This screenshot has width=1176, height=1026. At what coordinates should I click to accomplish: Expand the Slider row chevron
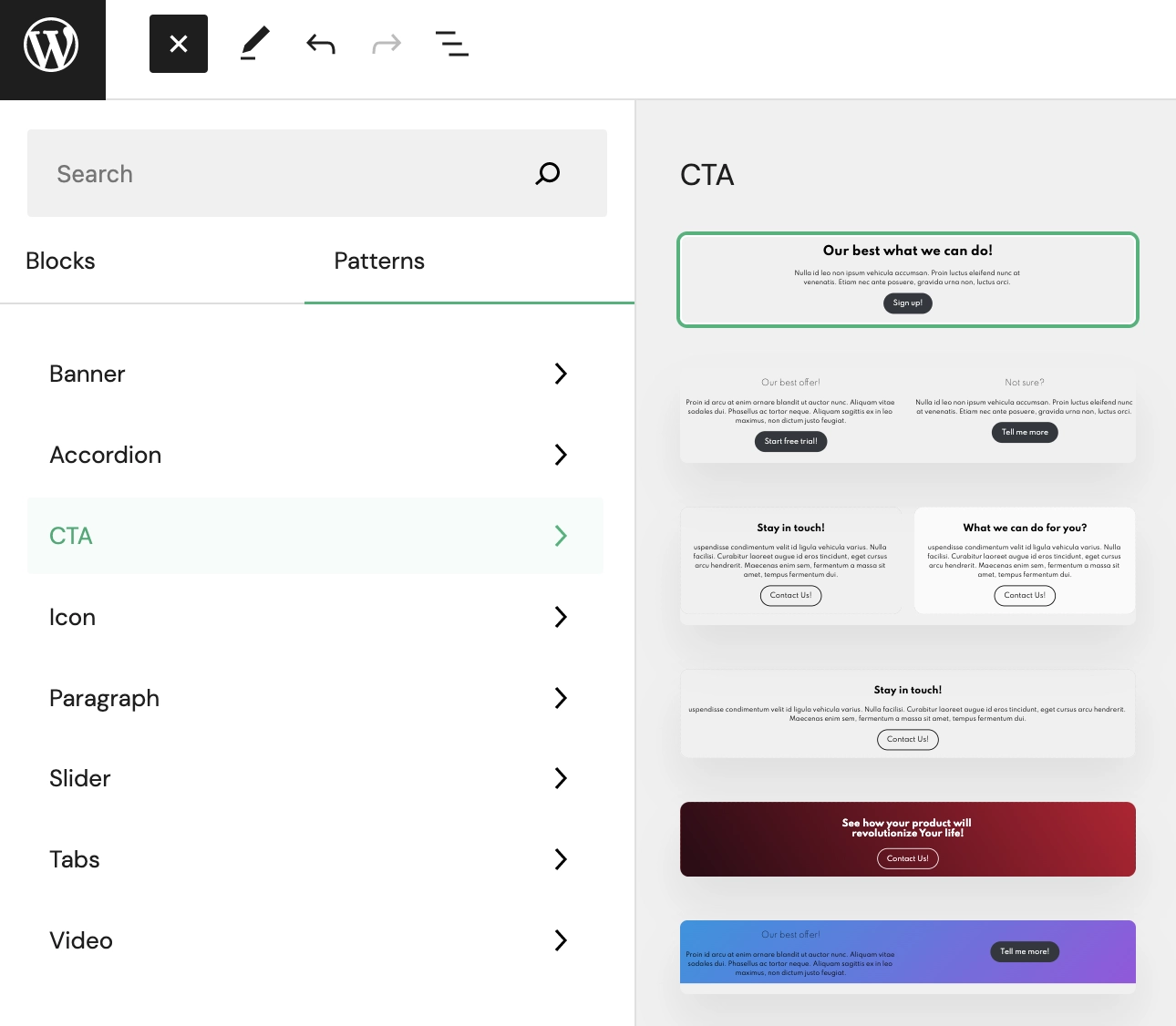pos(561,778)
